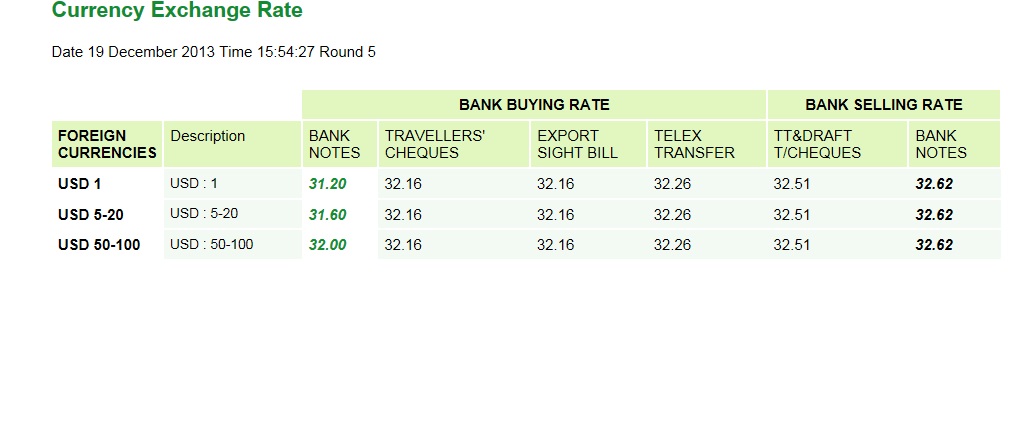Click USD 5-20 TT&Draft selling rate 32.51
Viewport: 1019px width, 438px height.
pos(792,215)
